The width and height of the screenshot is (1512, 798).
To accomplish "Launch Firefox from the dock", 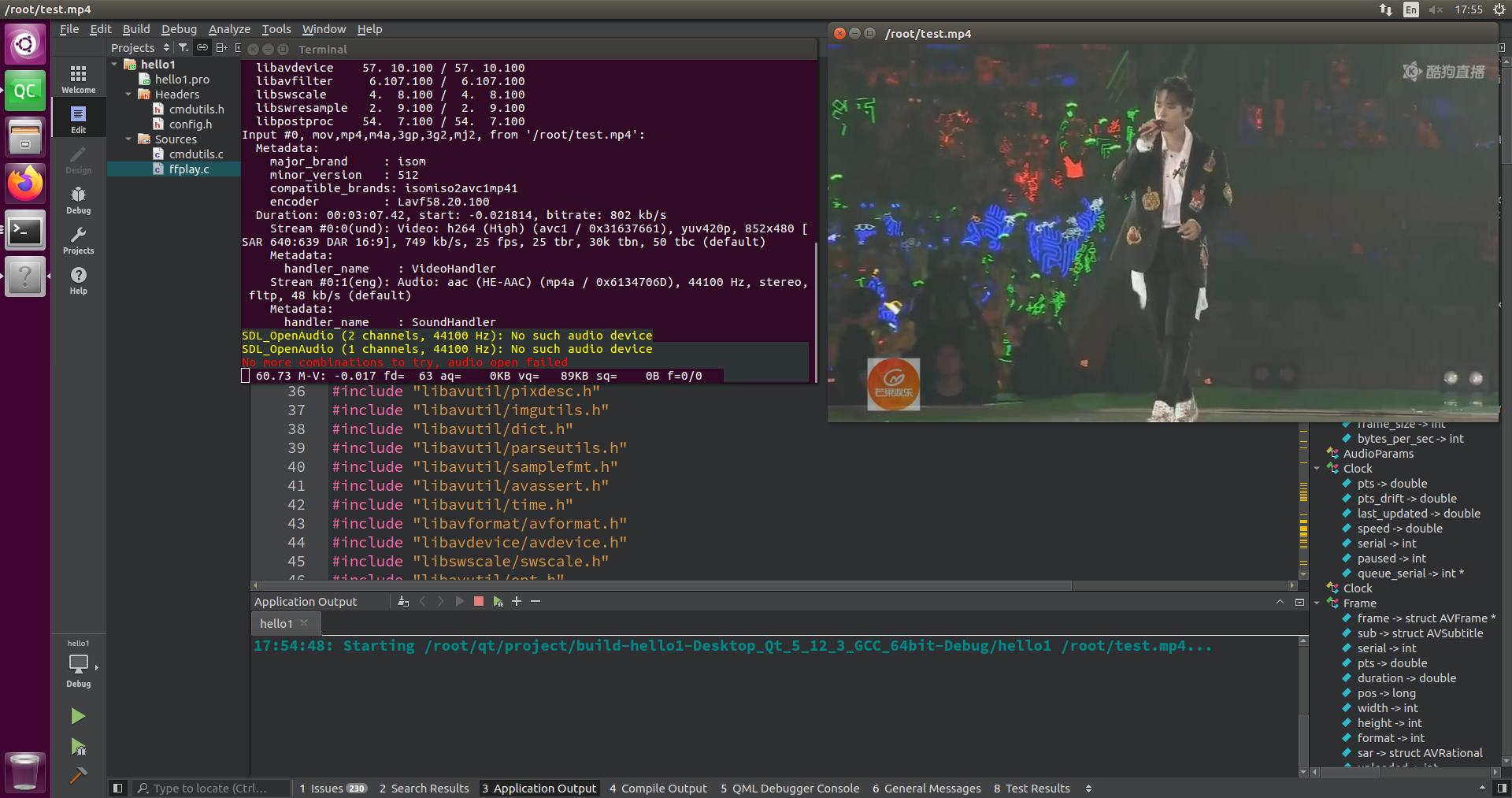I will click(x=25, y=183).
